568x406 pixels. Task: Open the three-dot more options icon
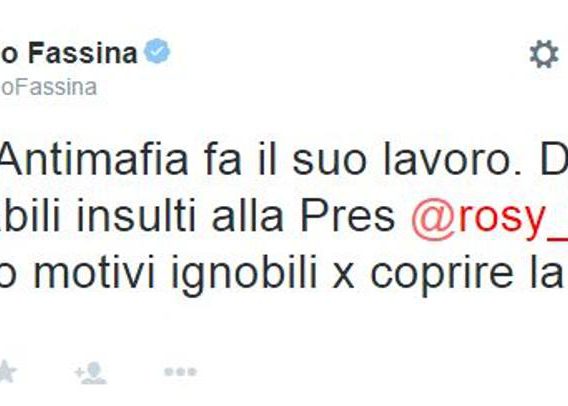click(x=180, y=372)
